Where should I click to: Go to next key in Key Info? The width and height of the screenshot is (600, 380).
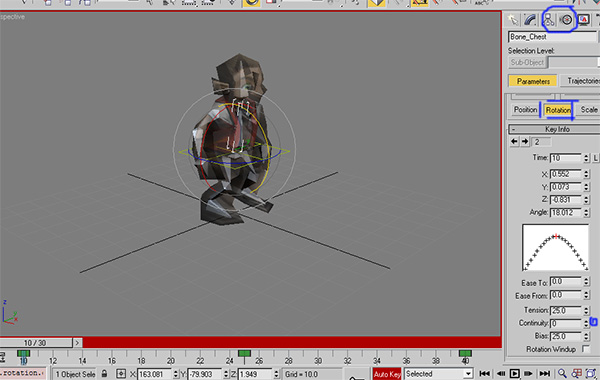(x=525, y=142)
